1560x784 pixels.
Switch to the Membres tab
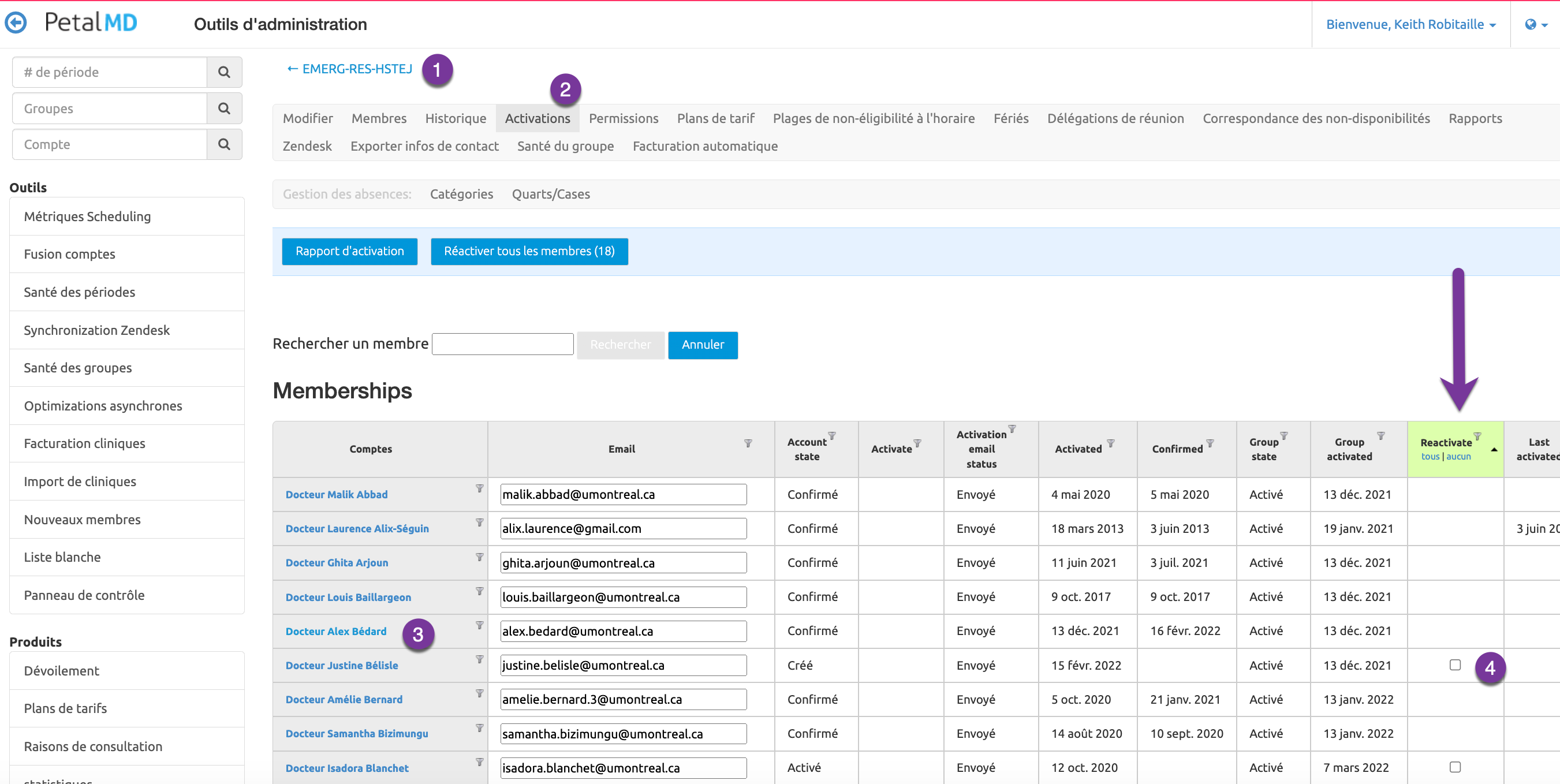(x=379, y=118)
